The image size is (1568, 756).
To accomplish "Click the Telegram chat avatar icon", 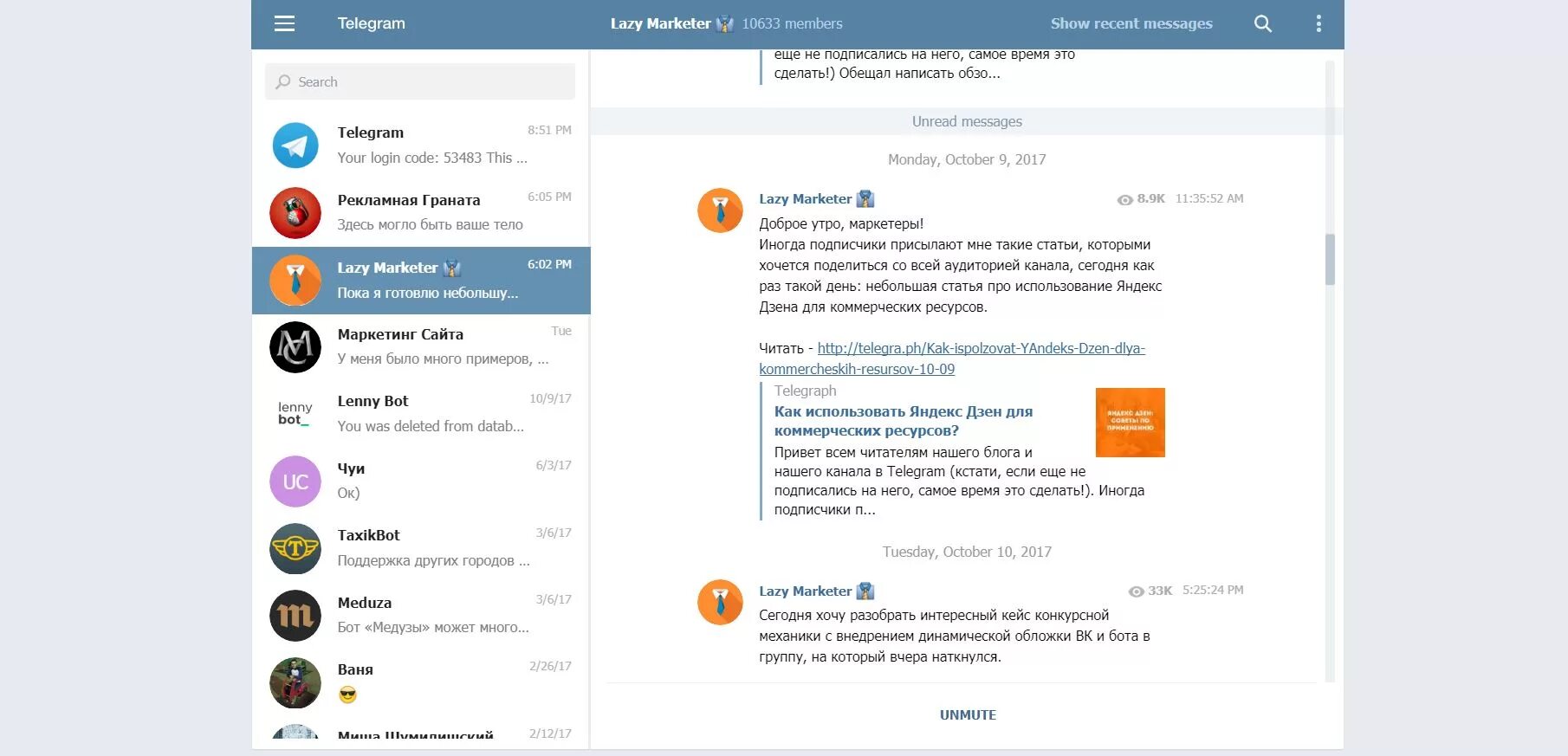I will [295, 145].
